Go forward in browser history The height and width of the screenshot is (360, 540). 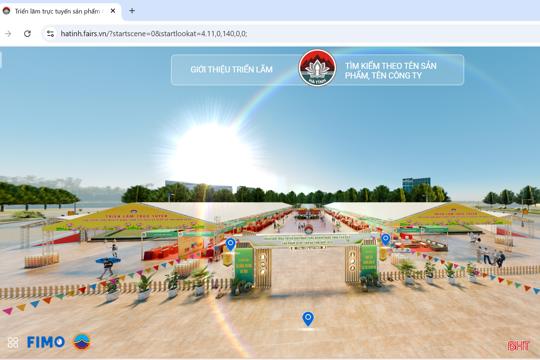8,33
